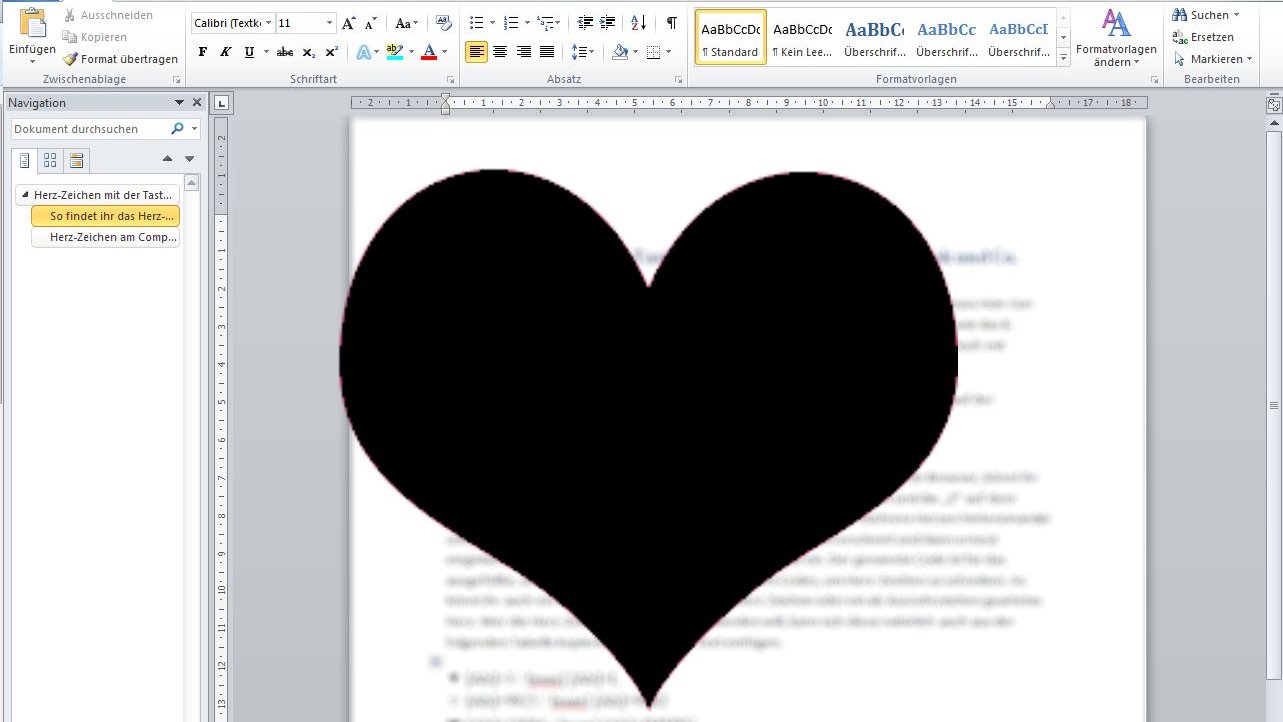
Task: Switch to page thumbnails tab in Navigation
Action: (x=50, y=160)
